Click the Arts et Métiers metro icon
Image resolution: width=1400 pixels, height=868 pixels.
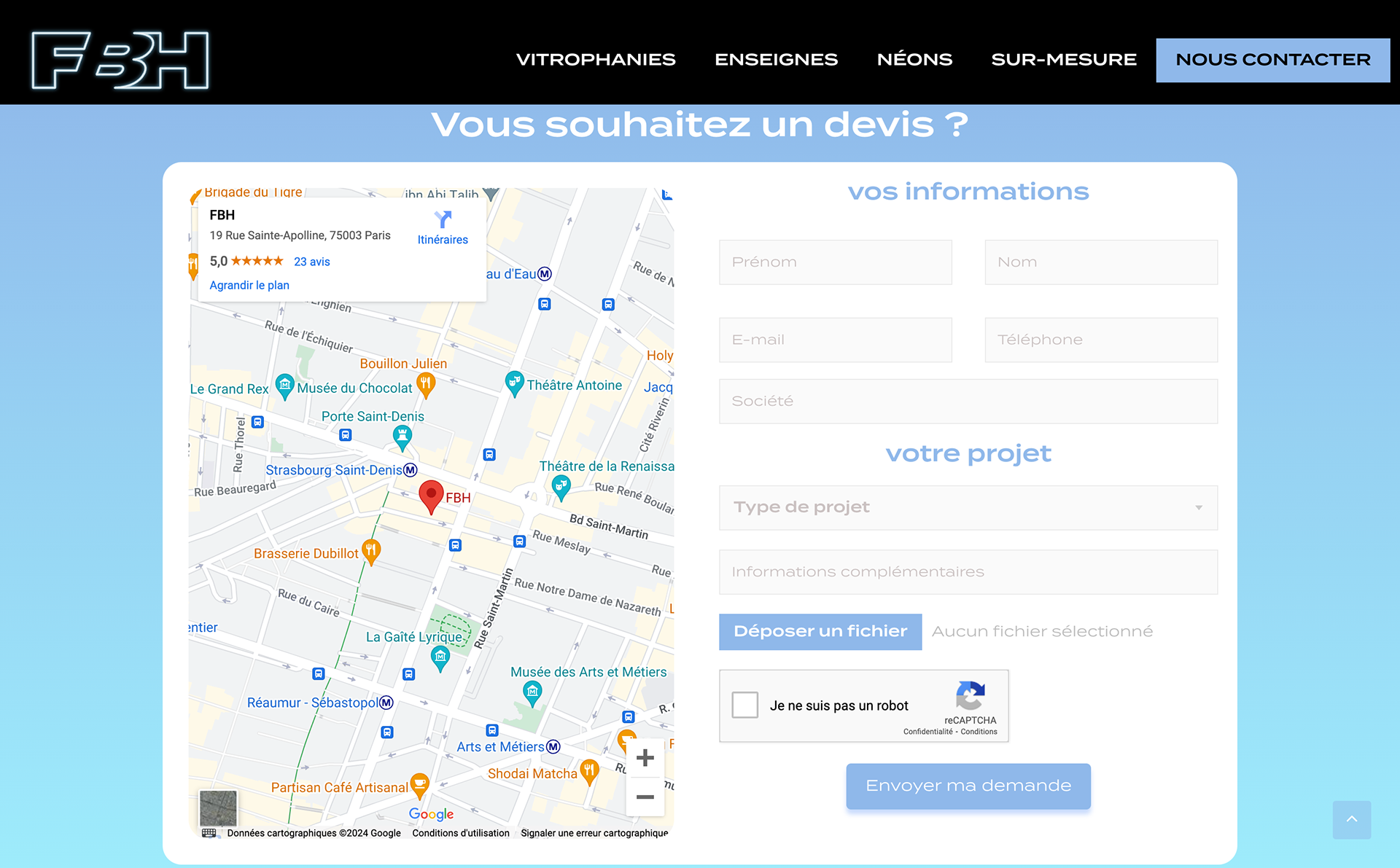point(553,746)
